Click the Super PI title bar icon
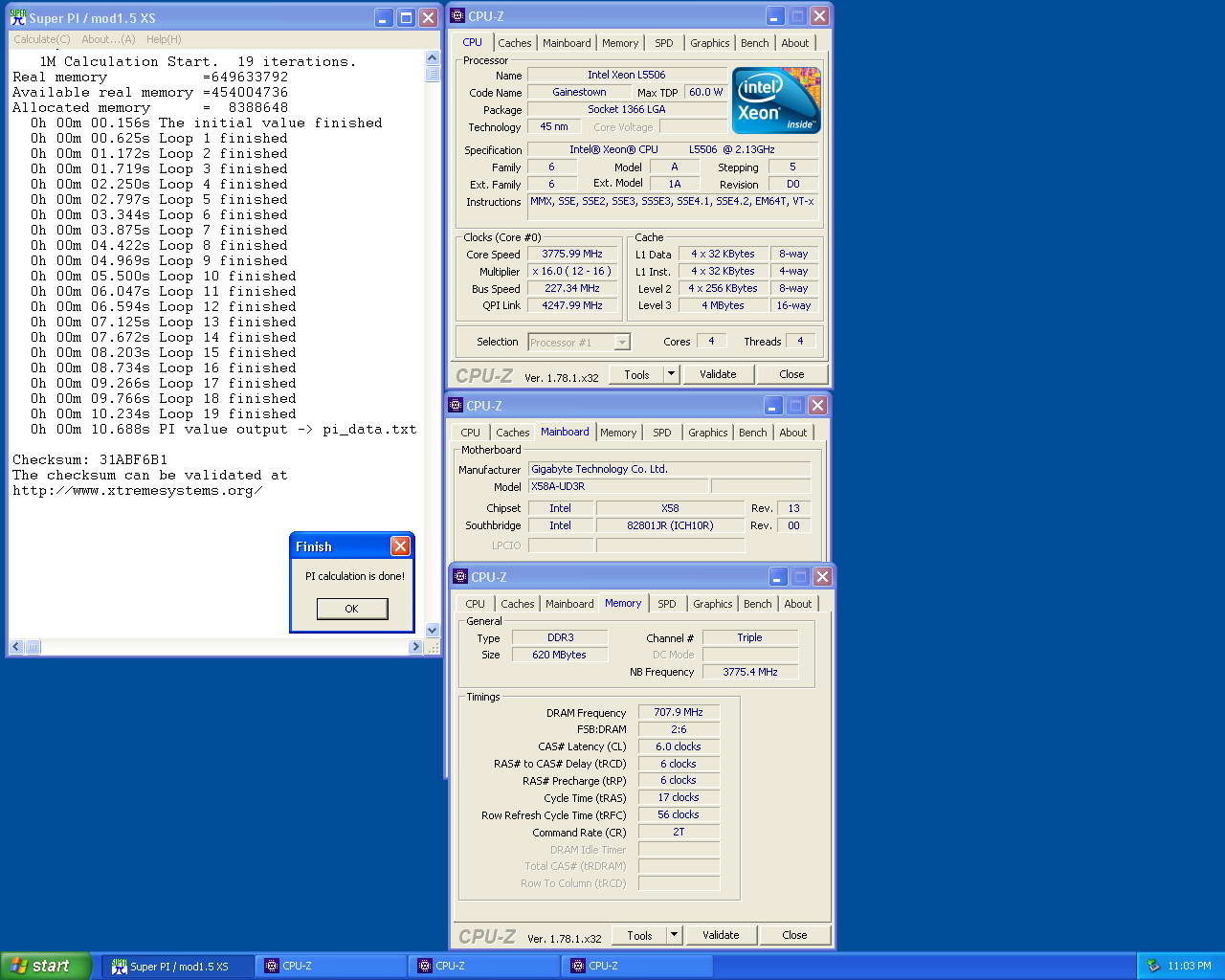The width and height of the screenshot is (1225, 980). click(x=17, y=17)
